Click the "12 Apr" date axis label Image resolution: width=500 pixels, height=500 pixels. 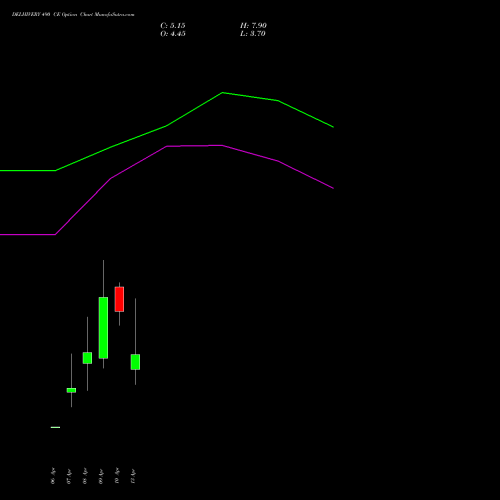(x=133, y=476)
